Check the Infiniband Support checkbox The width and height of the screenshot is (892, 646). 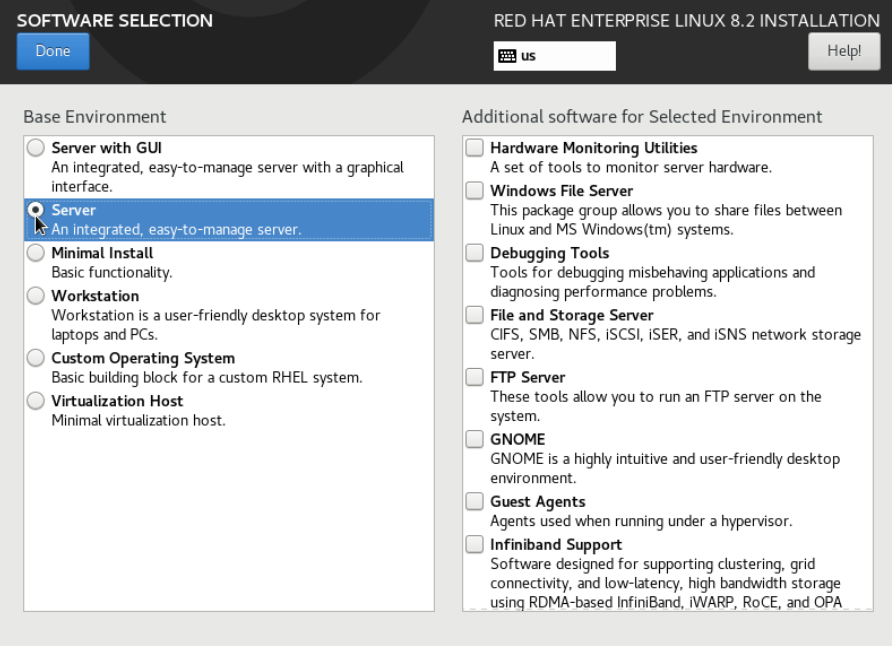coord(474,545)
